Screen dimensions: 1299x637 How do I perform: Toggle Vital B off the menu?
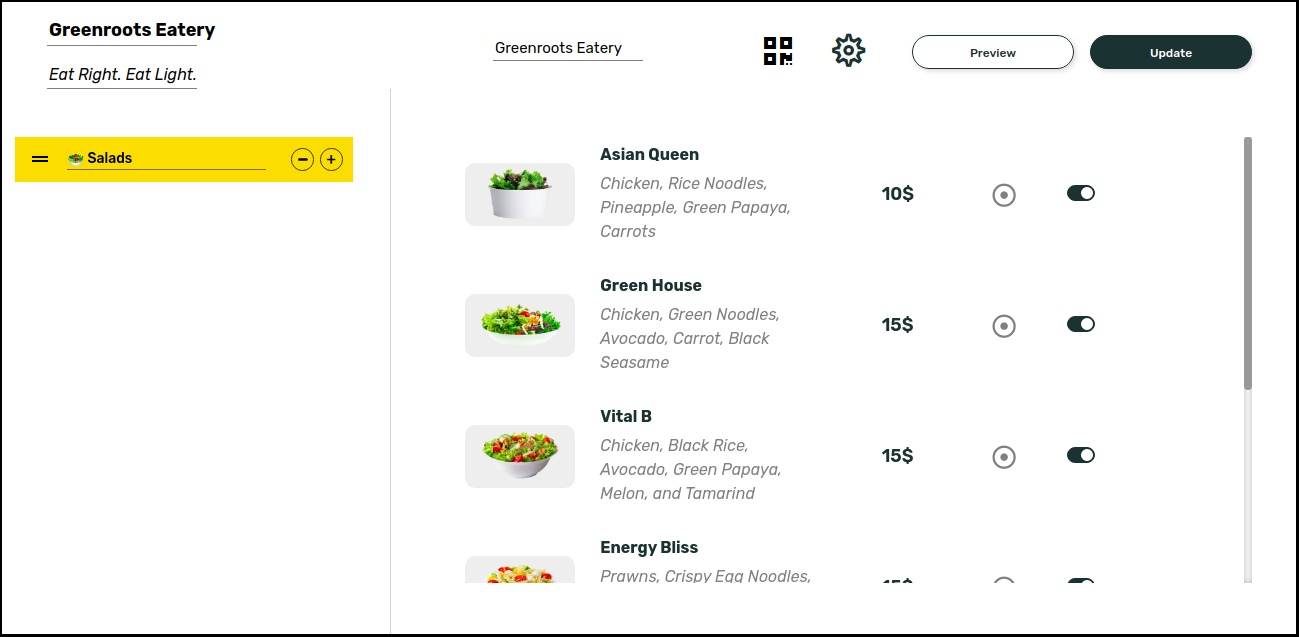tap(1080, 455)
